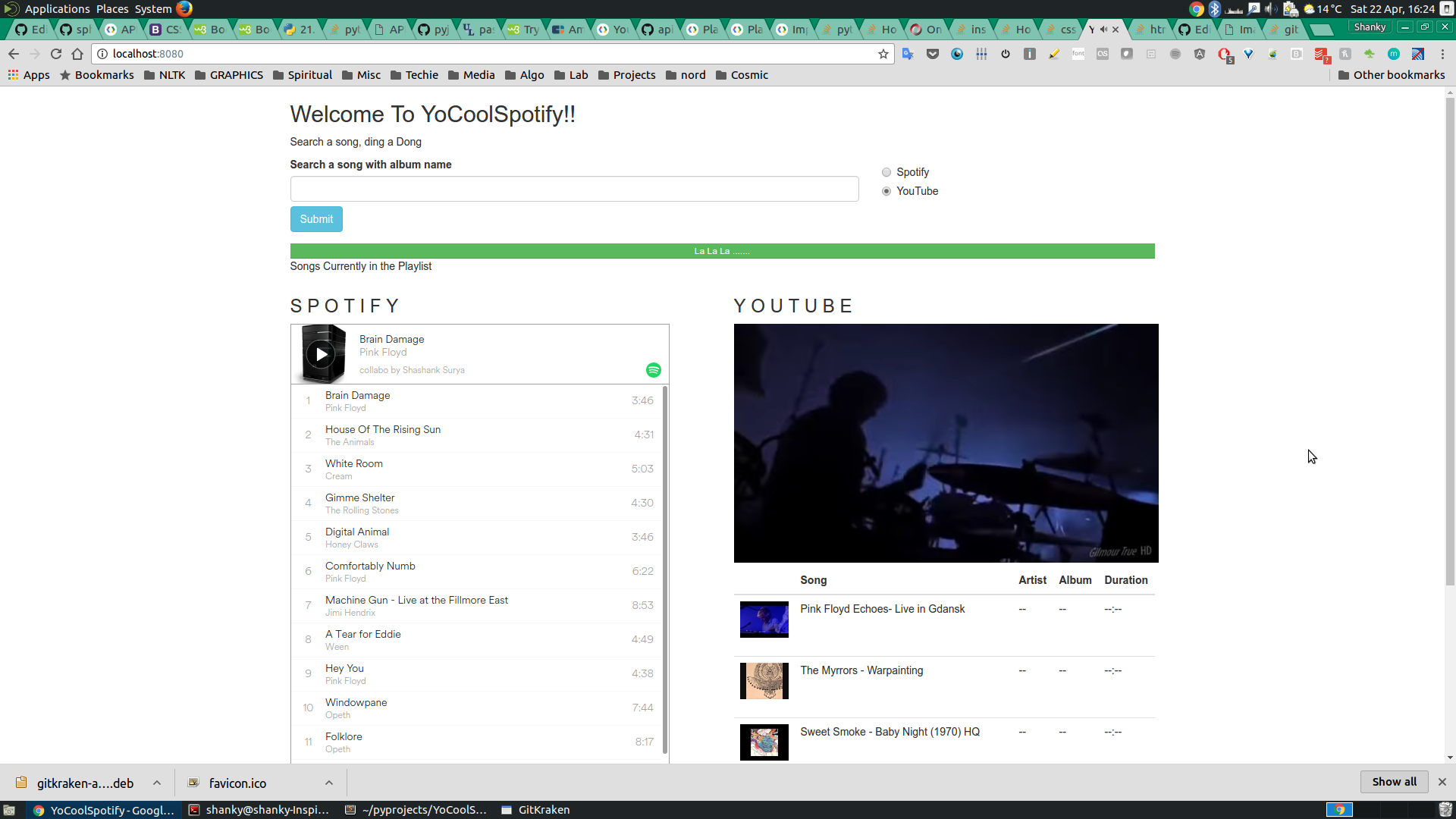Open the equalizer sliders extension icon
The width and height of the screenshot is (1456, 819).
[981, 54]
